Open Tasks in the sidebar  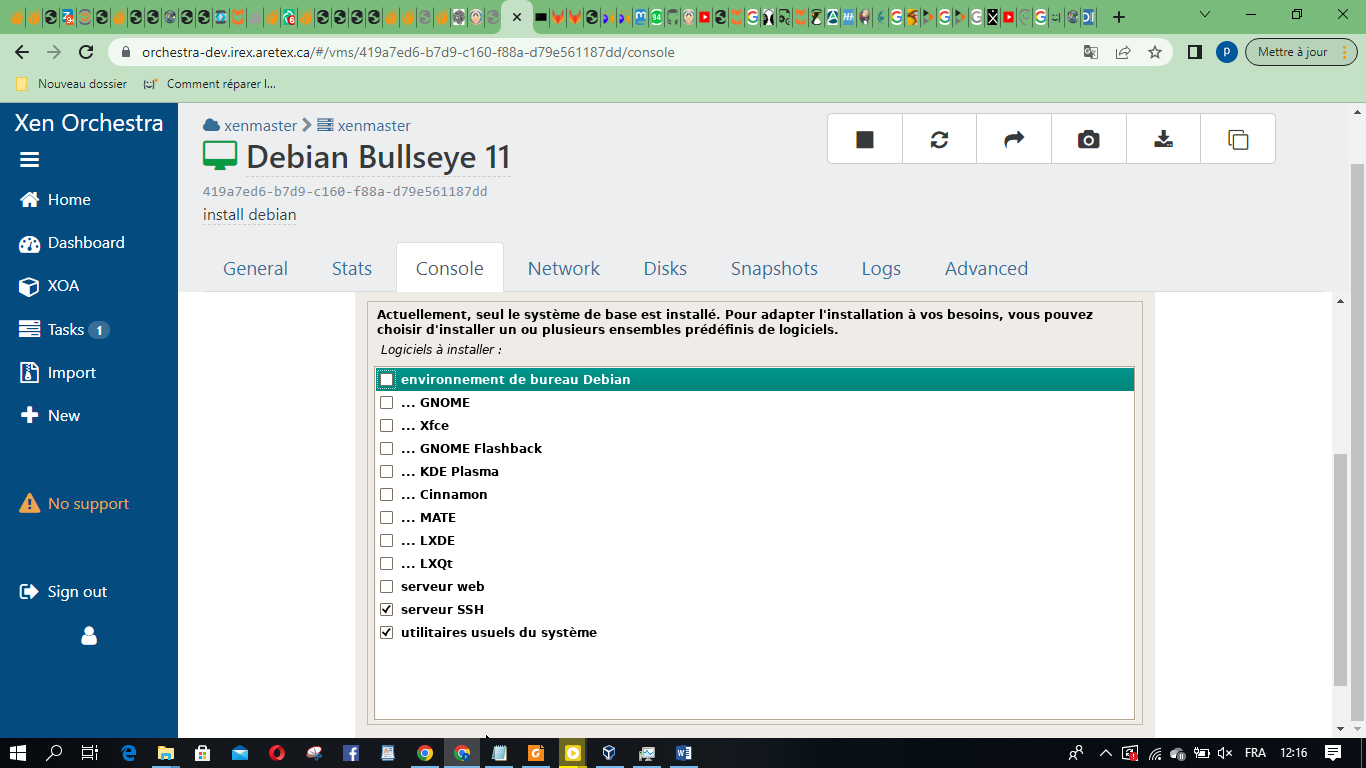64,329
